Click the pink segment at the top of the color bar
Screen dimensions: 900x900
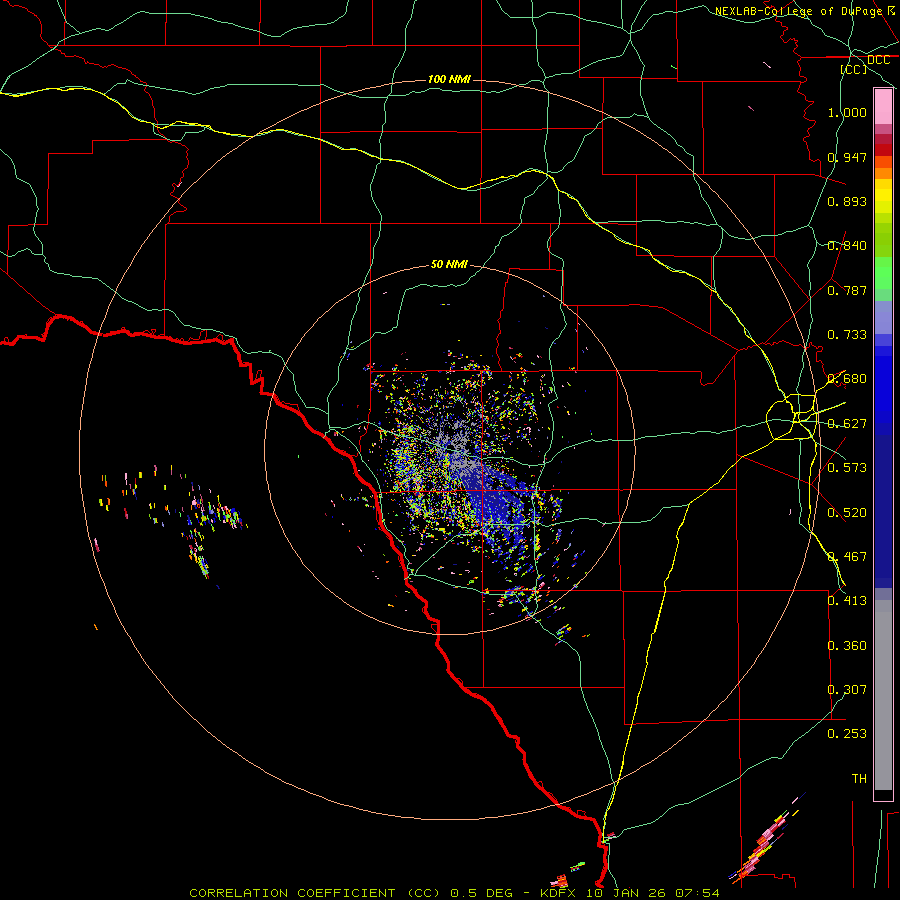tap(883, 107)
